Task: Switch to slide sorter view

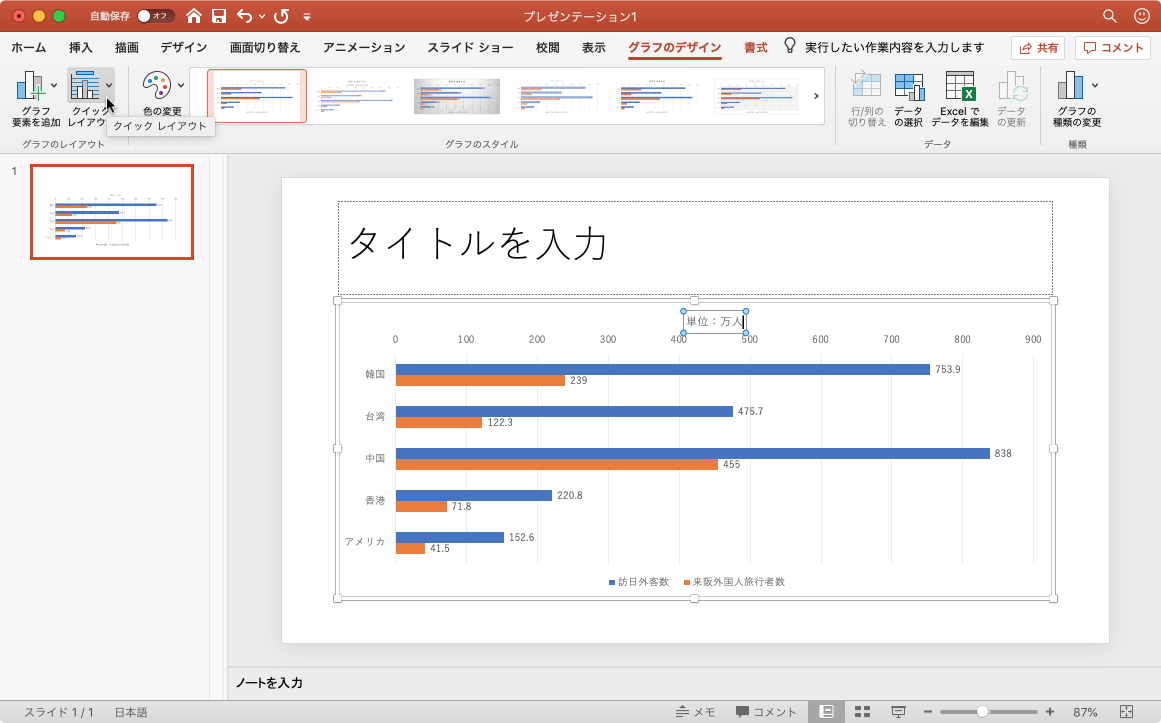Action: coord(863,712)
